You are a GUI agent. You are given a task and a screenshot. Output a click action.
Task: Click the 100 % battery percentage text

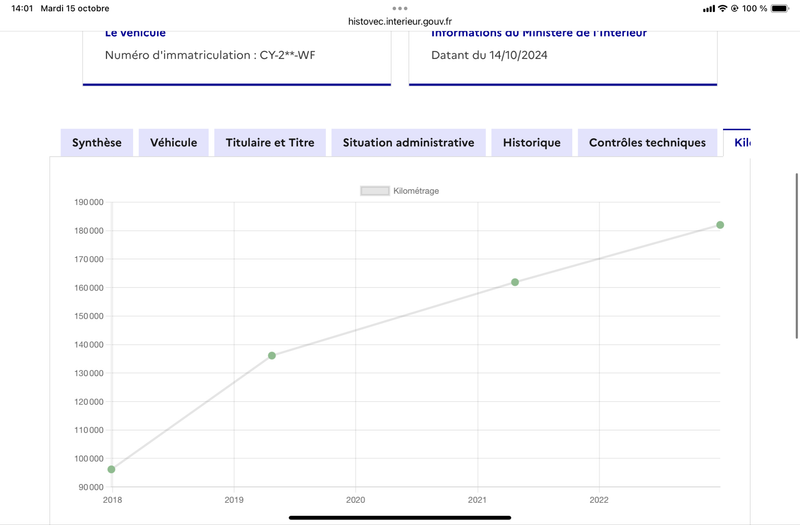point(755,8)
